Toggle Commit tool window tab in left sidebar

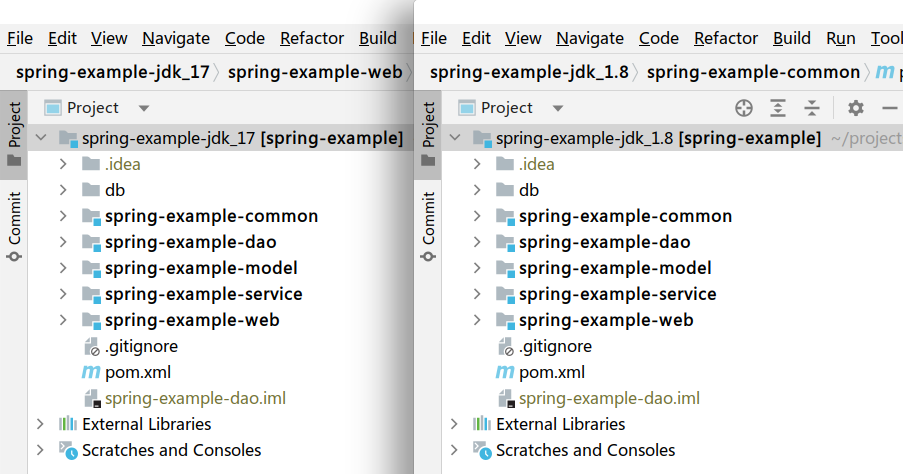(x=14, y=226)
